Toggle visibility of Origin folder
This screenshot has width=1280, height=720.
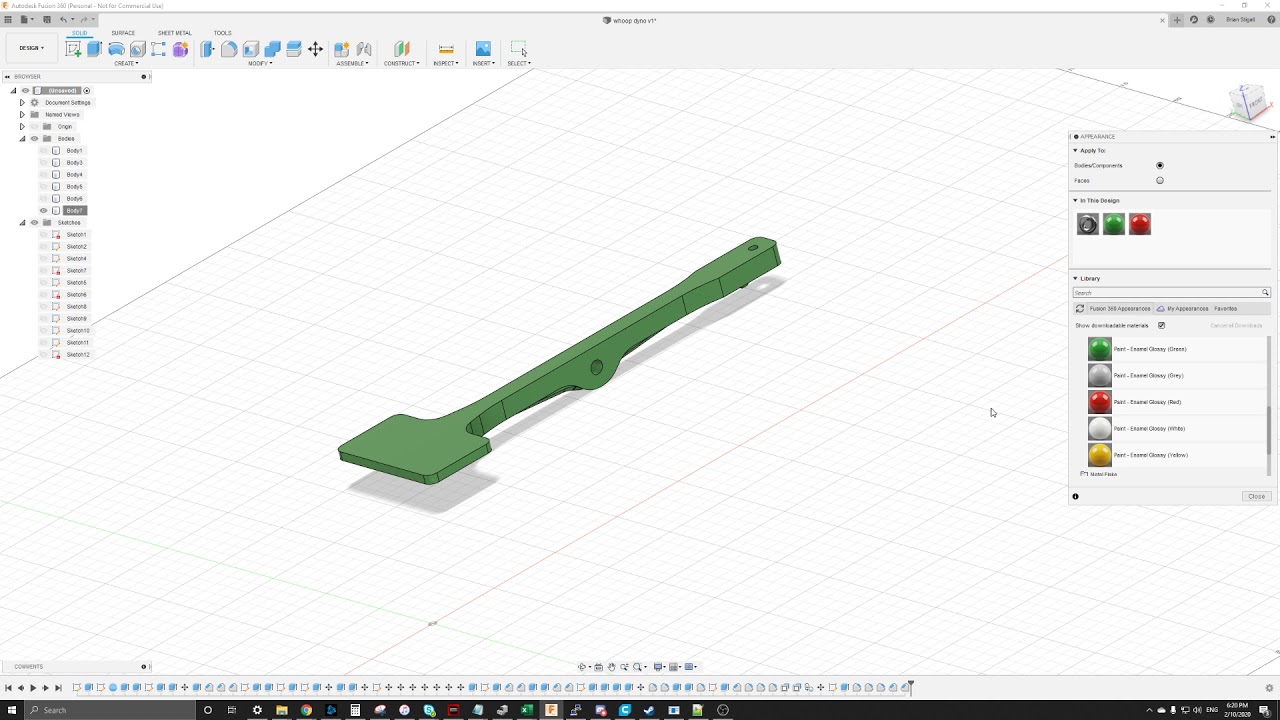coord(34,127)
